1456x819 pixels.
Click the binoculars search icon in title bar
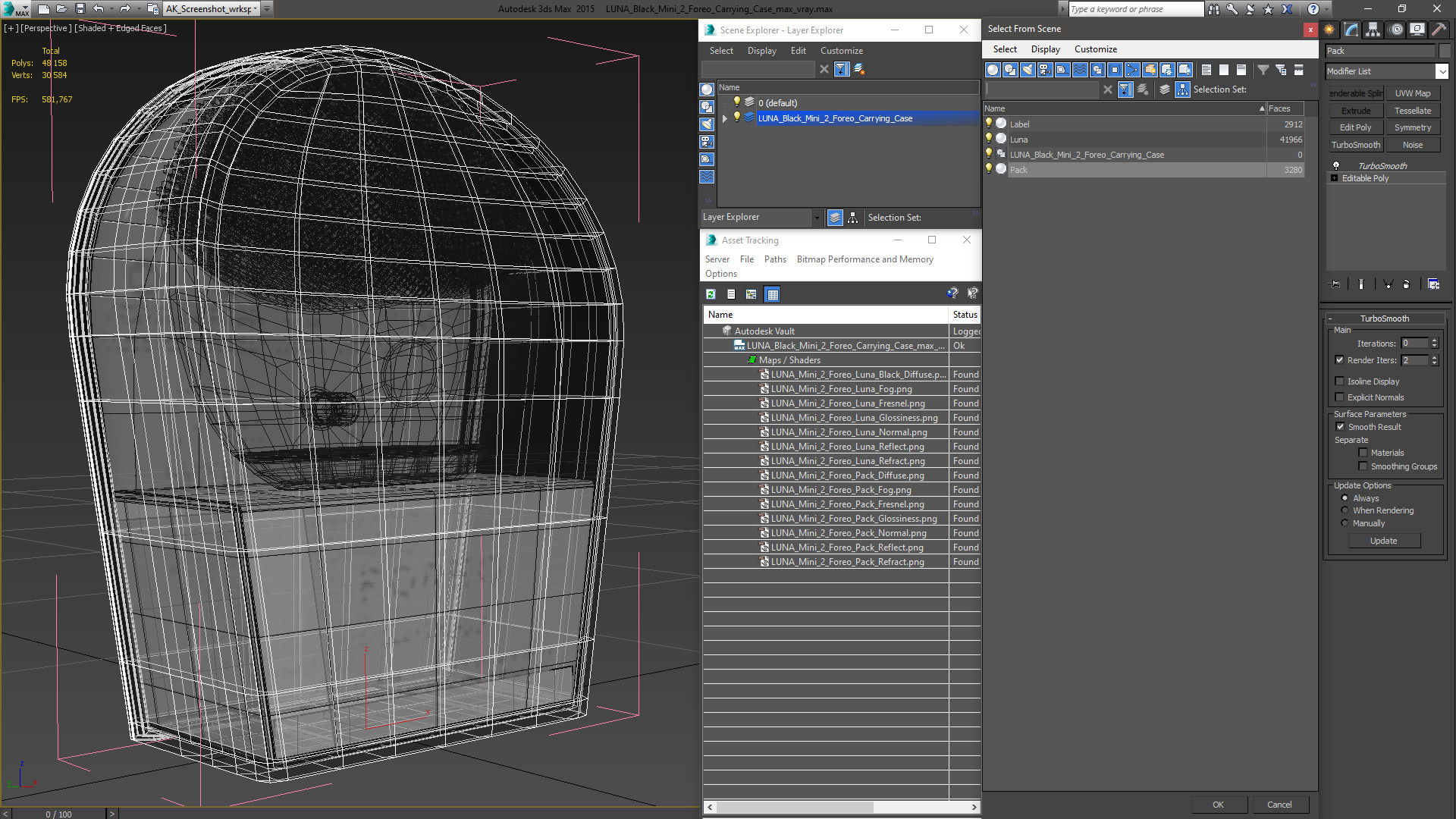[x=1214, y=9]
